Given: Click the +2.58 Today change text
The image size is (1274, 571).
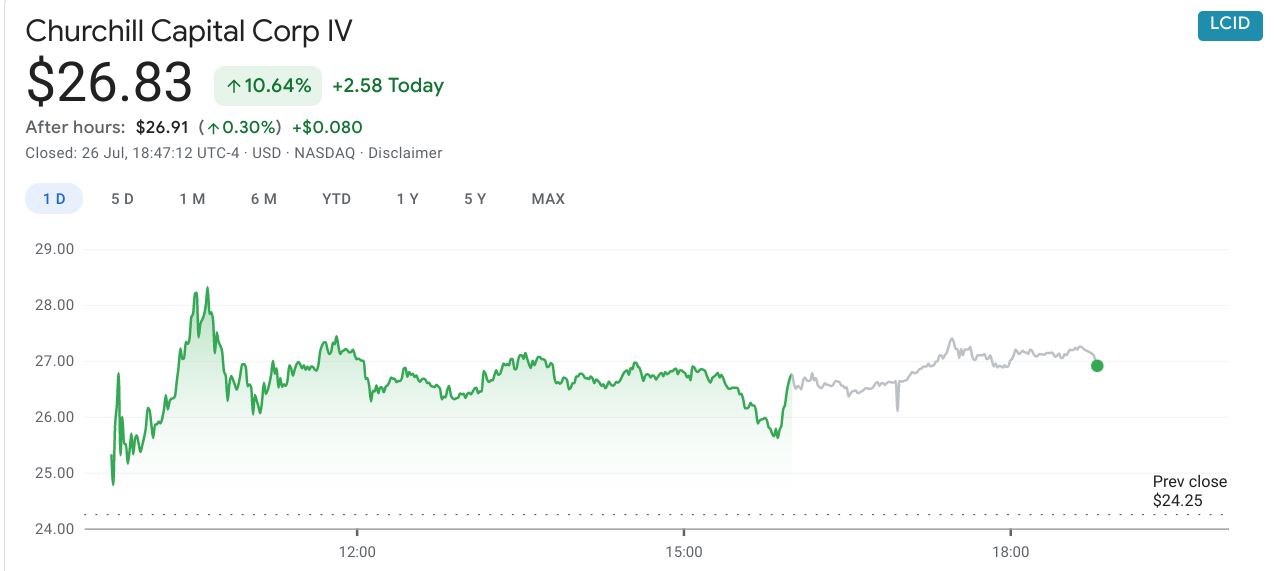Looking at the screenshot, I should click(388, 86).
